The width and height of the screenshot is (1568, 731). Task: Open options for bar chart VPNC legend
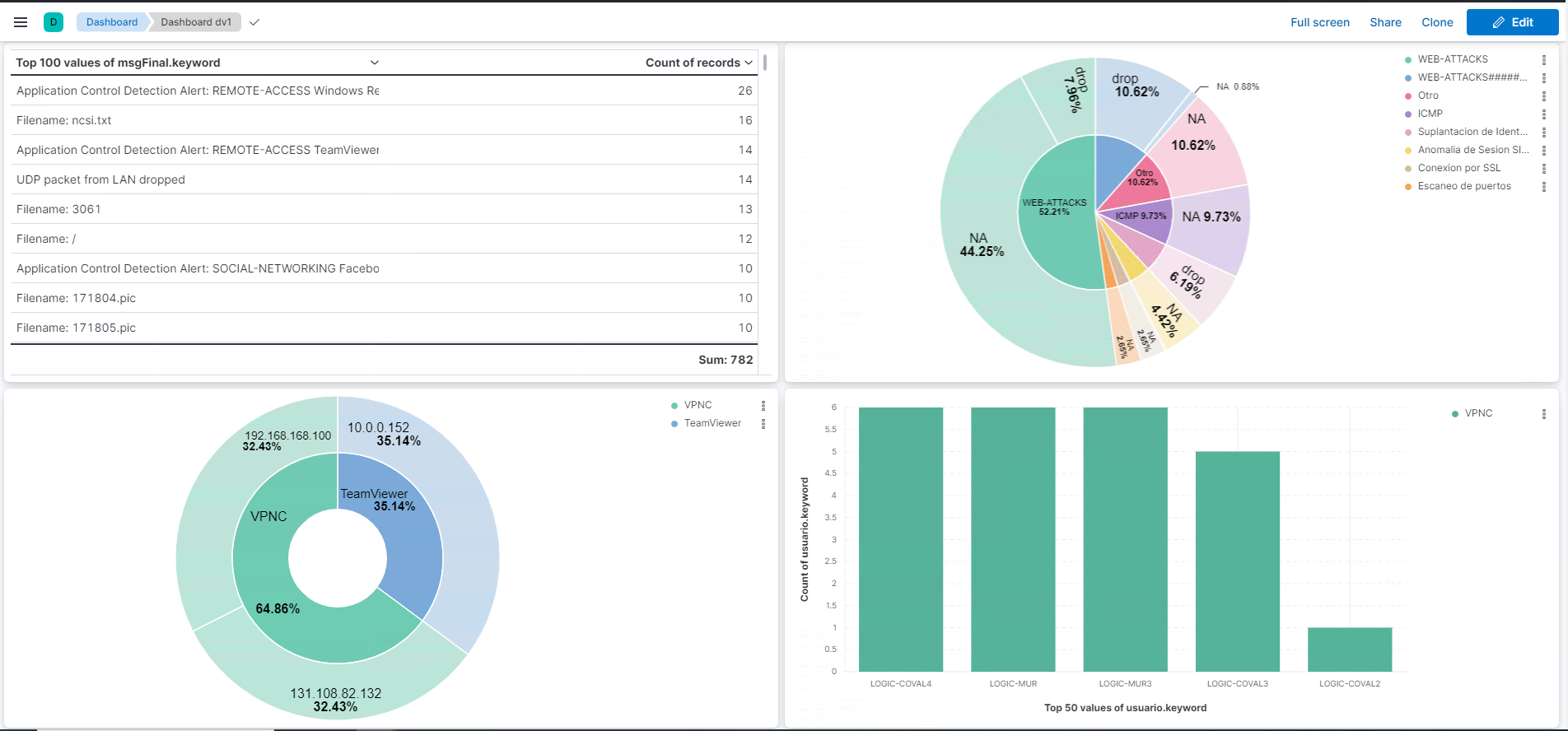click(1544, 414)
